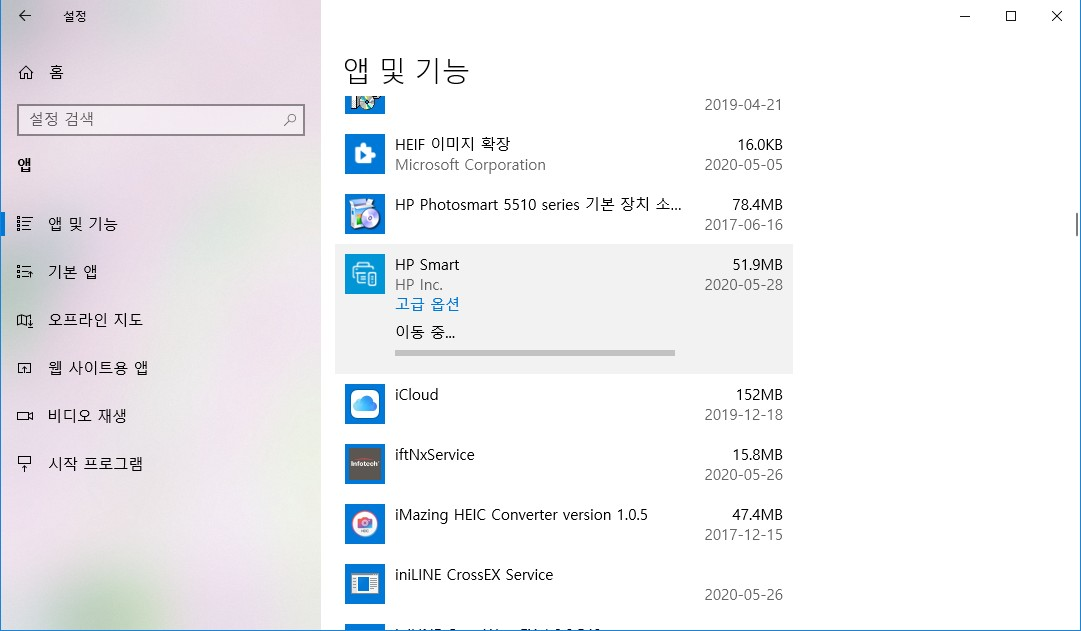Select the HP Smart app name
This screenshot has height=631, width=1081.
click(427, 265)
